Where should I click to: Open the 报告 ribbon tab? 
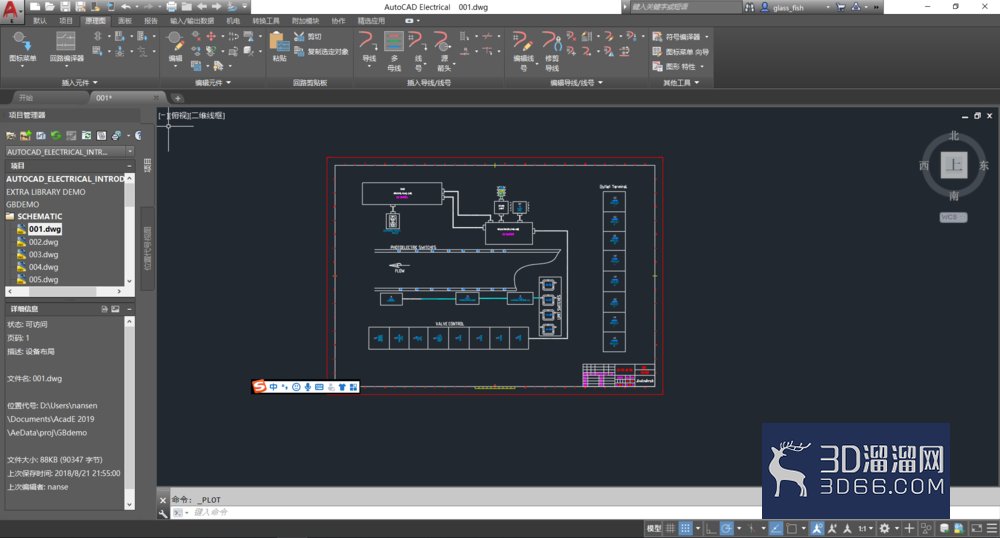(x=151, y=20)
